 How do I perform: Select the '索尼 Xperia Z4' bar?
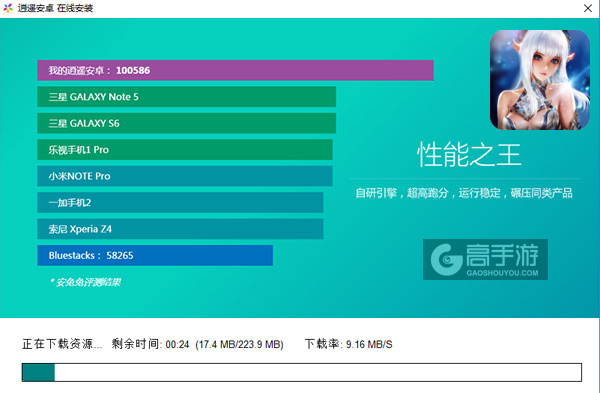(x=180, y=229)
